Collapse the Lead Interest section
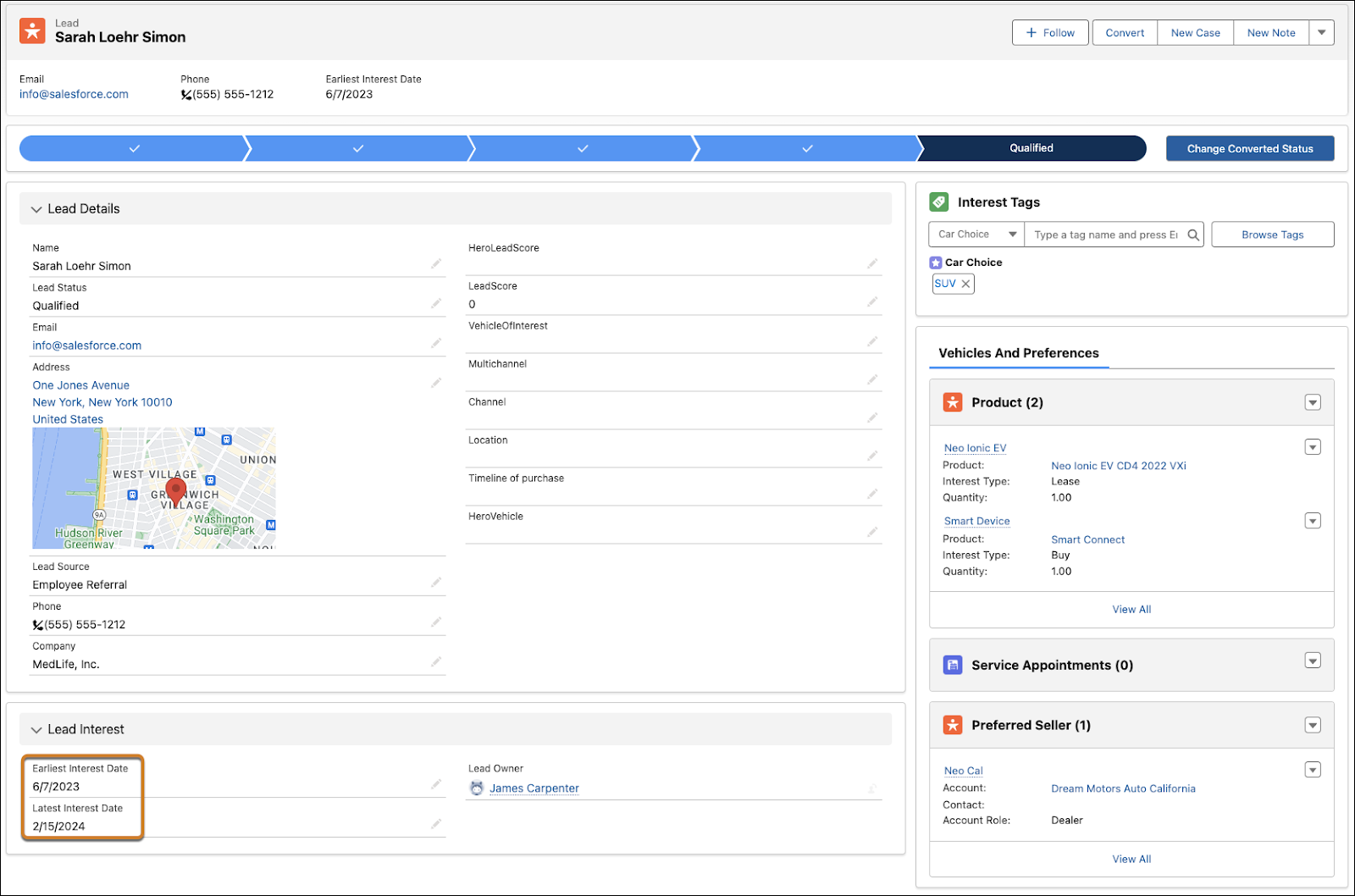This screenshot has width=1355, height=896. 36,730
